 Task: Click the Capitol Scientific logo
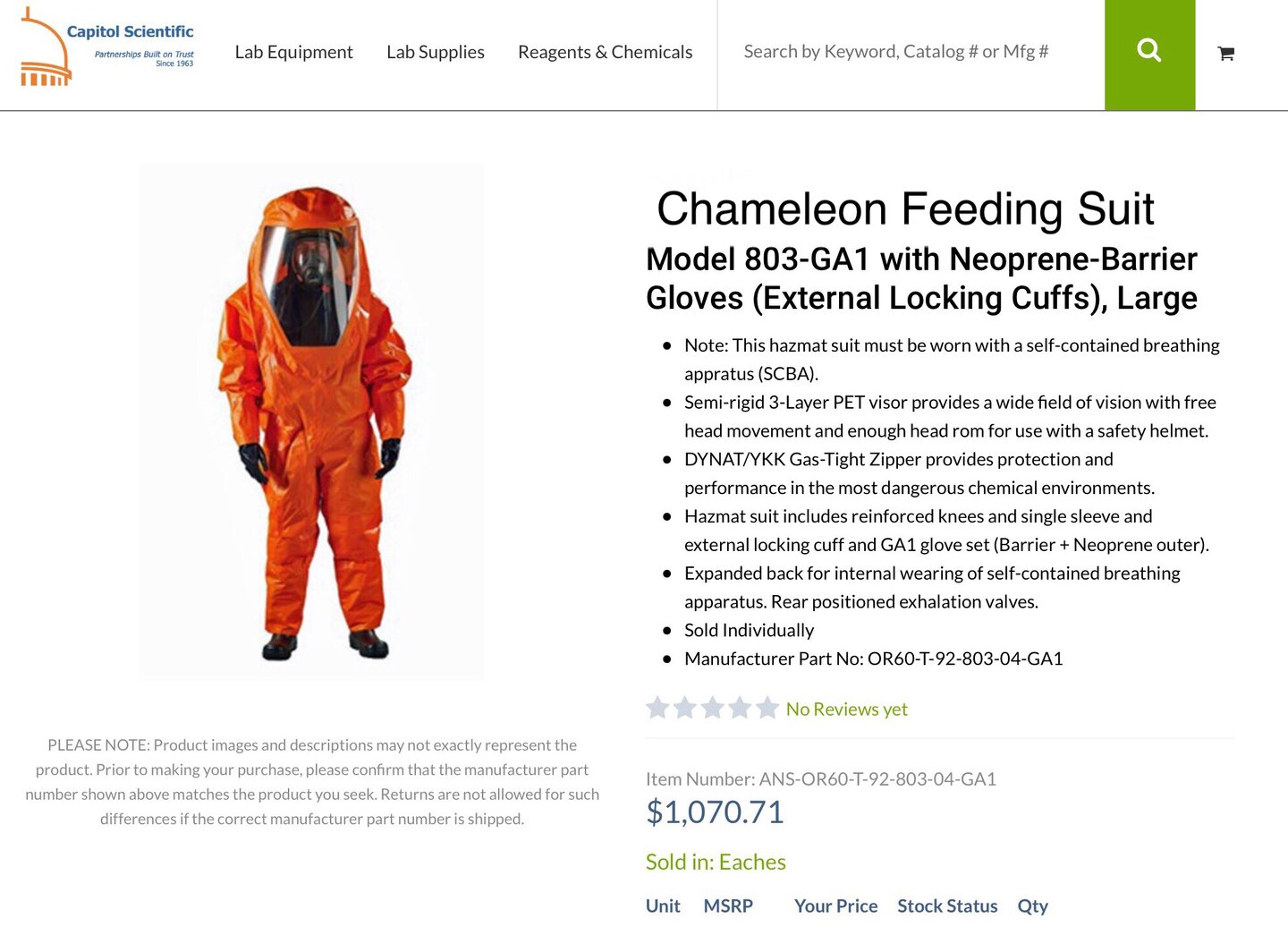click(108, 47)
